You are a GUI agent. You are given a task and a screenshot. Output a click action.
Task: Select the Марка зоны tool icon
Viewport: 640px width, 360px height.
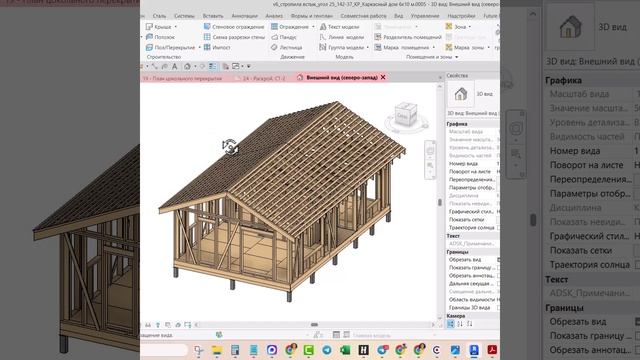(449, 47)
